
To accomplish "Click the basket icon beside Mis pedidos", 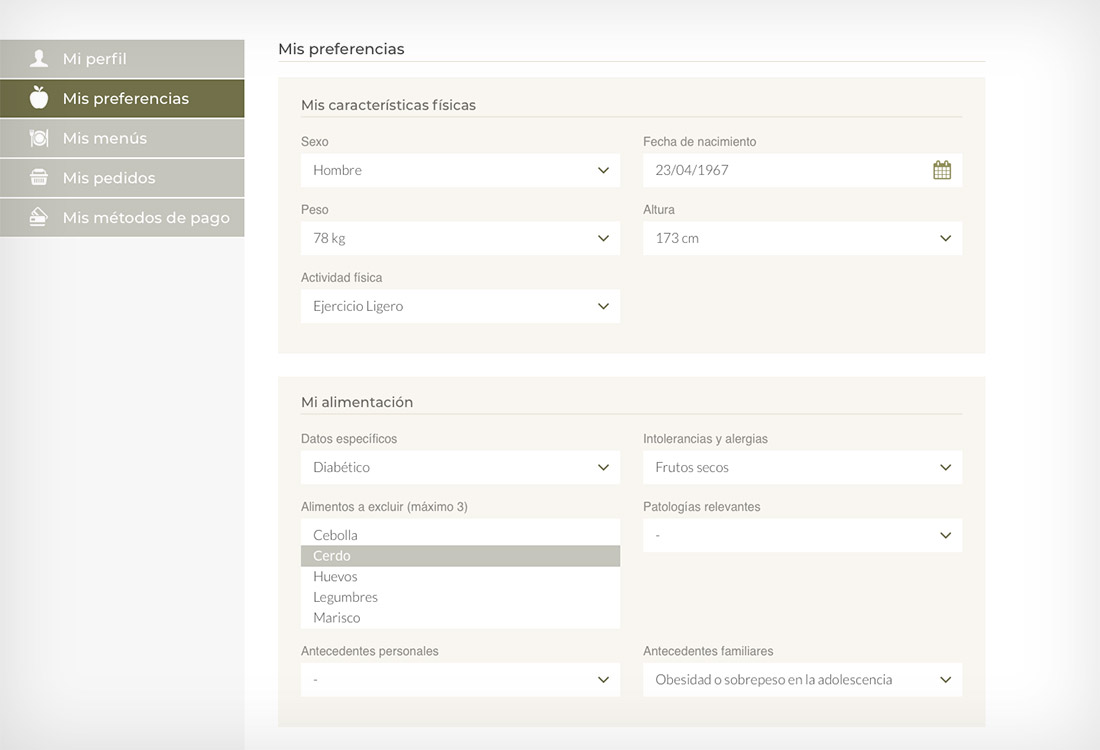I will pos(39,178).
